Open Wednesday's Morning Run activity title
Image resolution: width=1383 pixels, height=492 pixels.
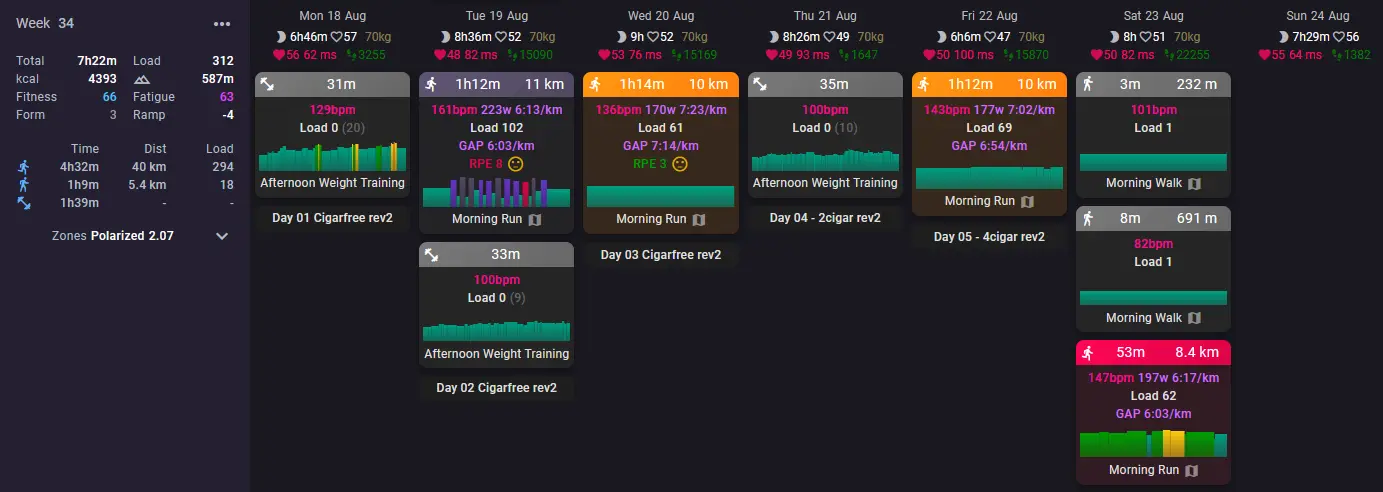[x=651, y=219]
